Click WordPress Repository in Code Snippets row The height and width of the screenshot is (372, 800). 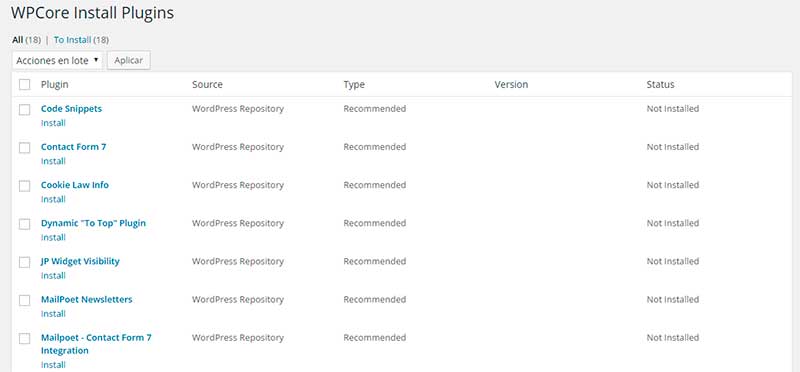238,109
